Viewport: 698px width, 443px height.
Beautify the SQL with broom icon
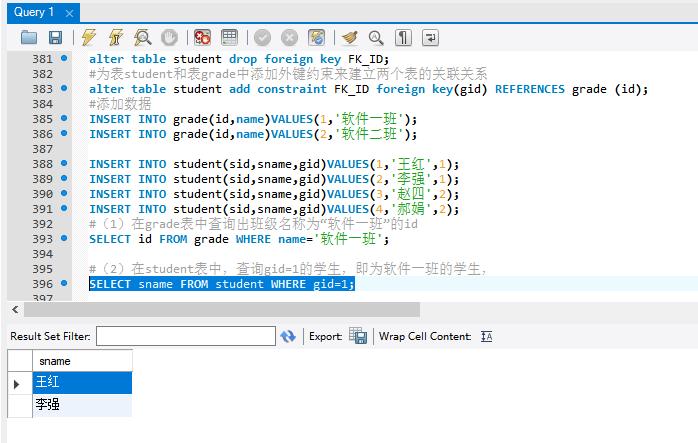[x=349, y=38]
